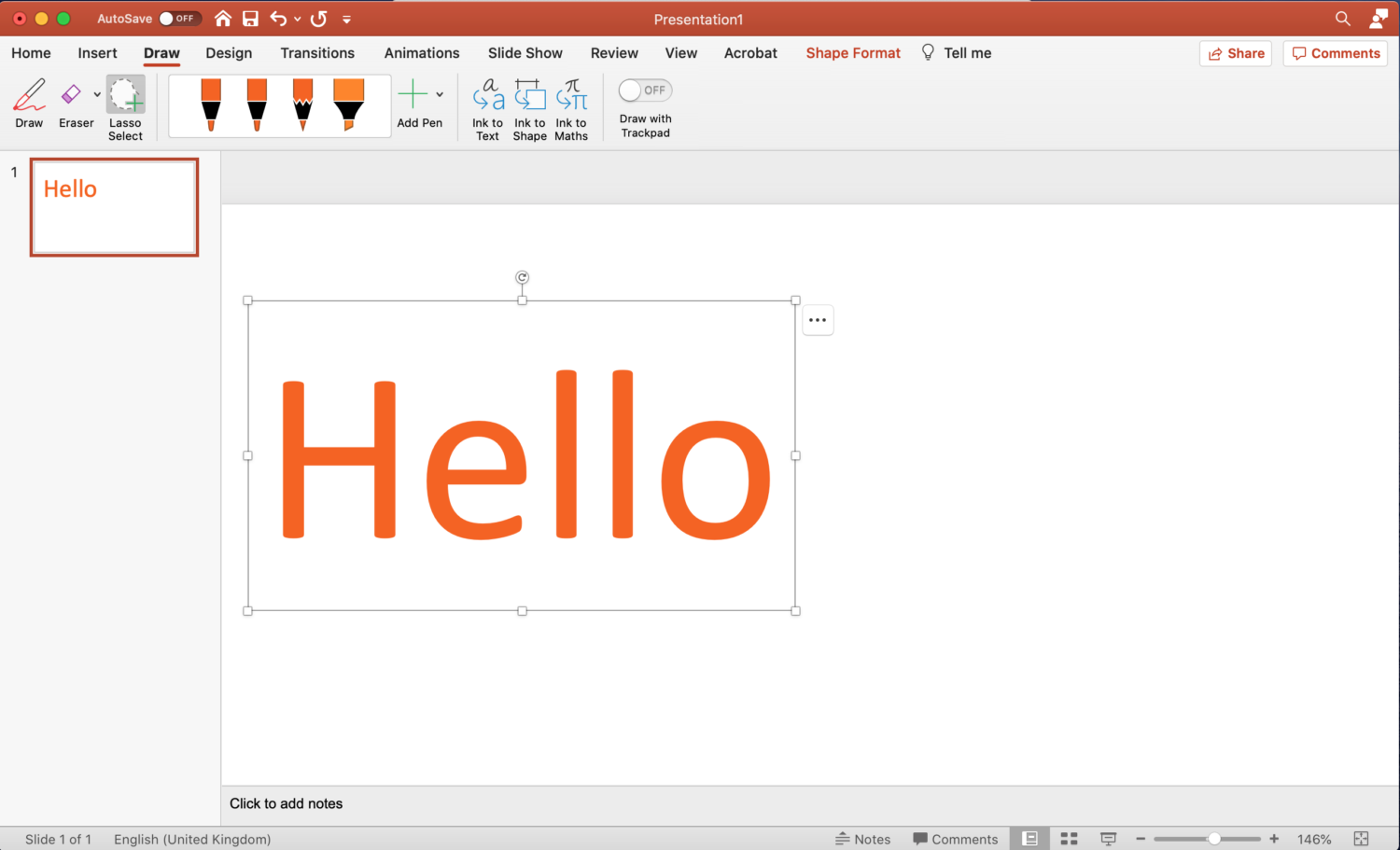Click Add Pen
This screenshot has height=850, width=1400.
click(x=414, y=103)
